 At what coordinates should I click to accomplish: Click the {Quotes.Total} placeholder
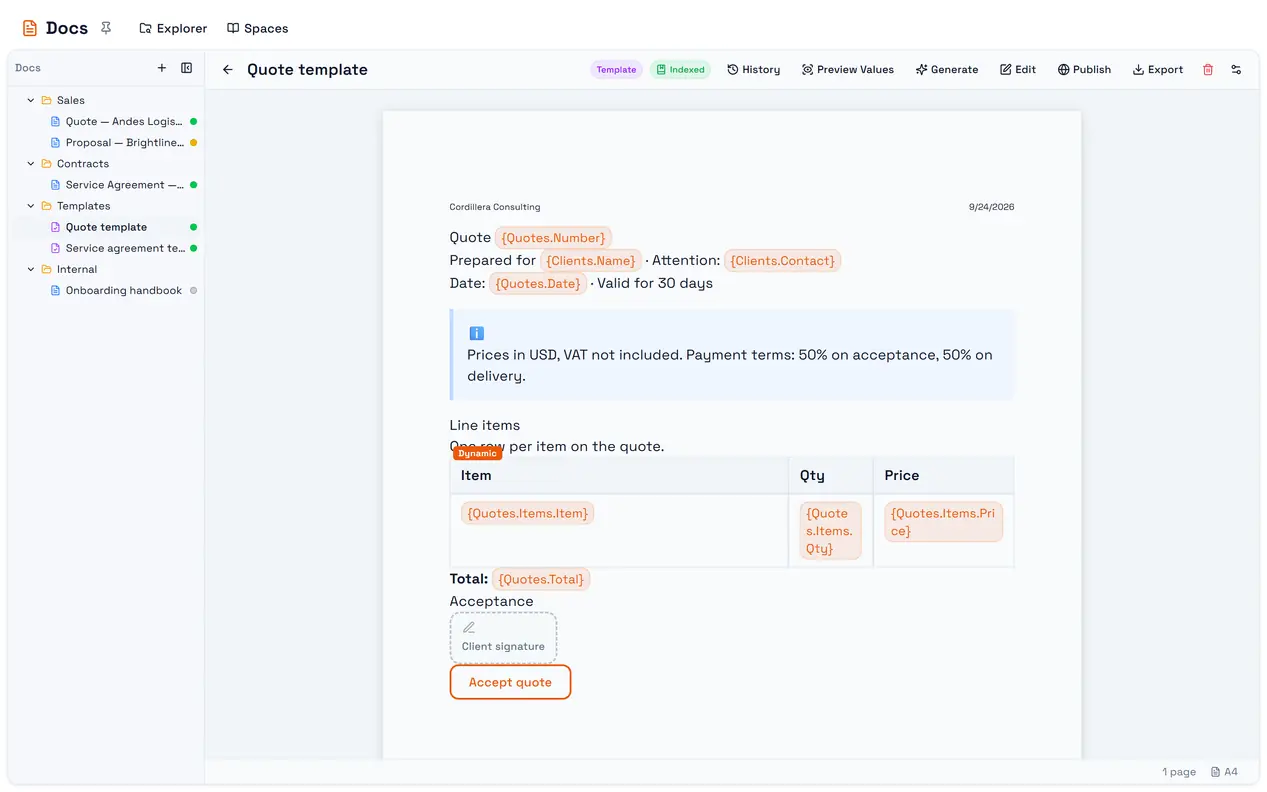click(x=541, y=579)
